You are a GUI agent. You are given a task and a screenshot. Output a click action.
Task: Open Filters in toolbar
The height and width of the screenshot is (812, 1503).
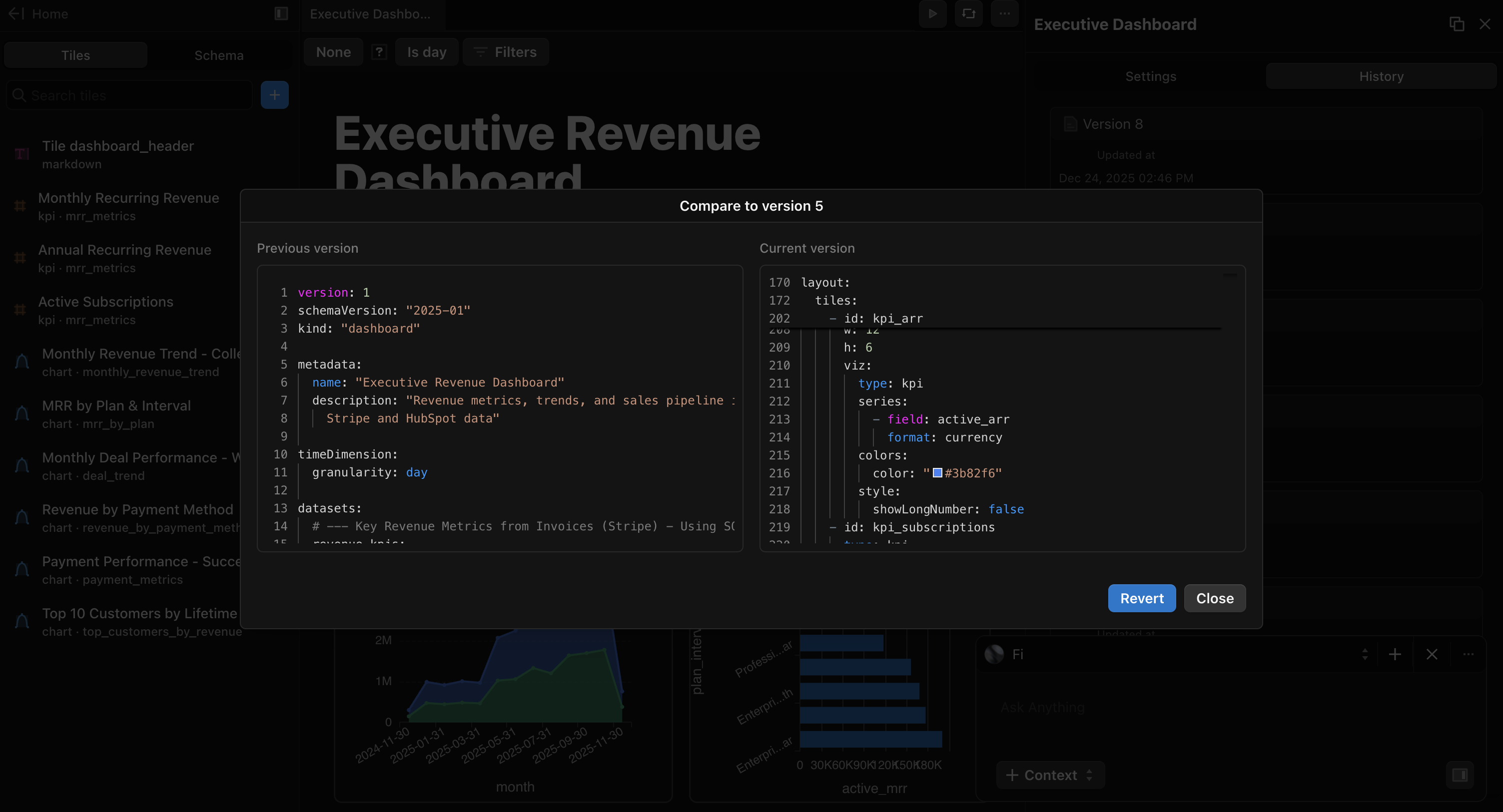pyautogui.click(x=505, y=52)
